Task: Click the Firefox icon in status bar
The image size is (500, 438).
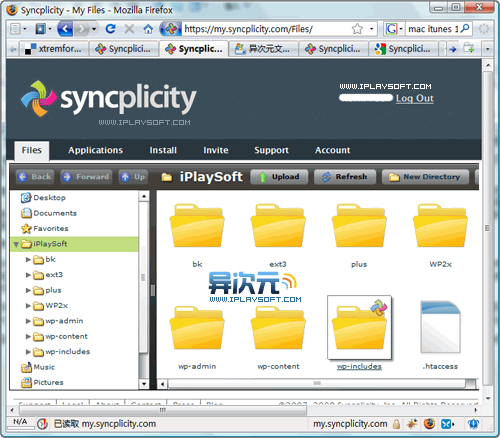Action: pyautogui.click(x=429, y=424)
